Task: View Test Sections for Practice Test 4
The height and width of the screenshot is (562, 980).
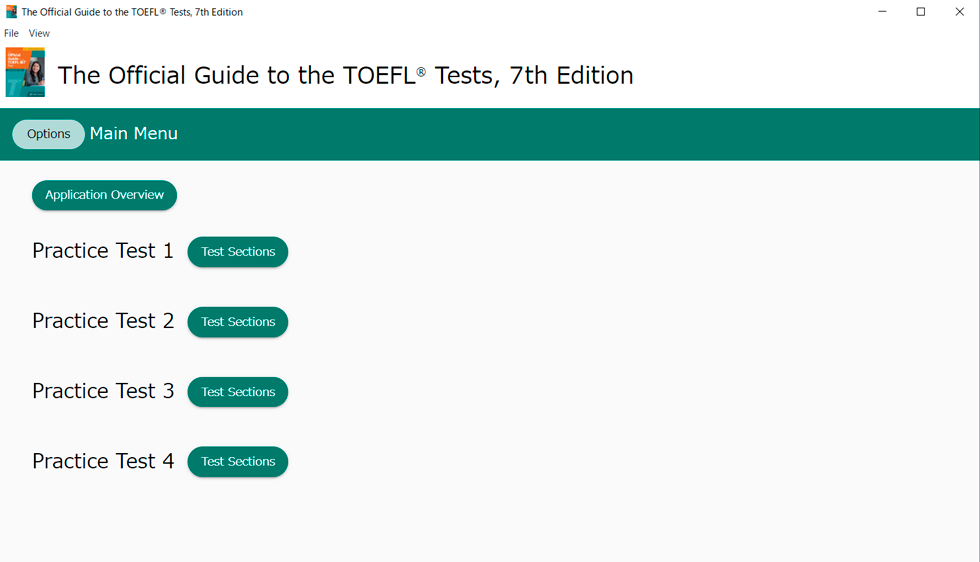Action: [x=238, y=462]
